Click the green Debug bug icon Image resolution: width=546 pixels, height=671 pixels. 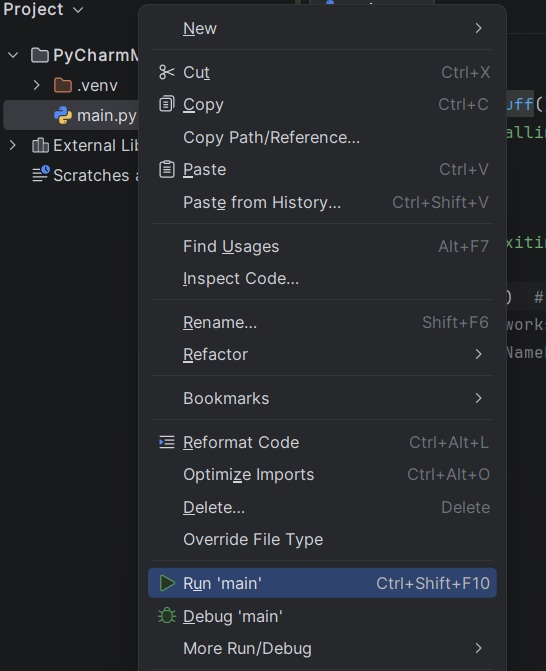(166, 616)
